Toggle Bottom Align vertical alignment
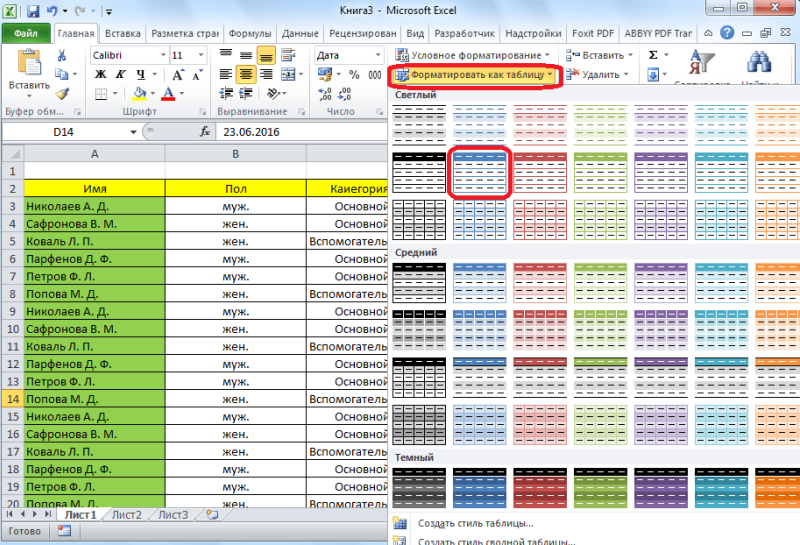This screenshot has width=800, height=545. (266, 55)
